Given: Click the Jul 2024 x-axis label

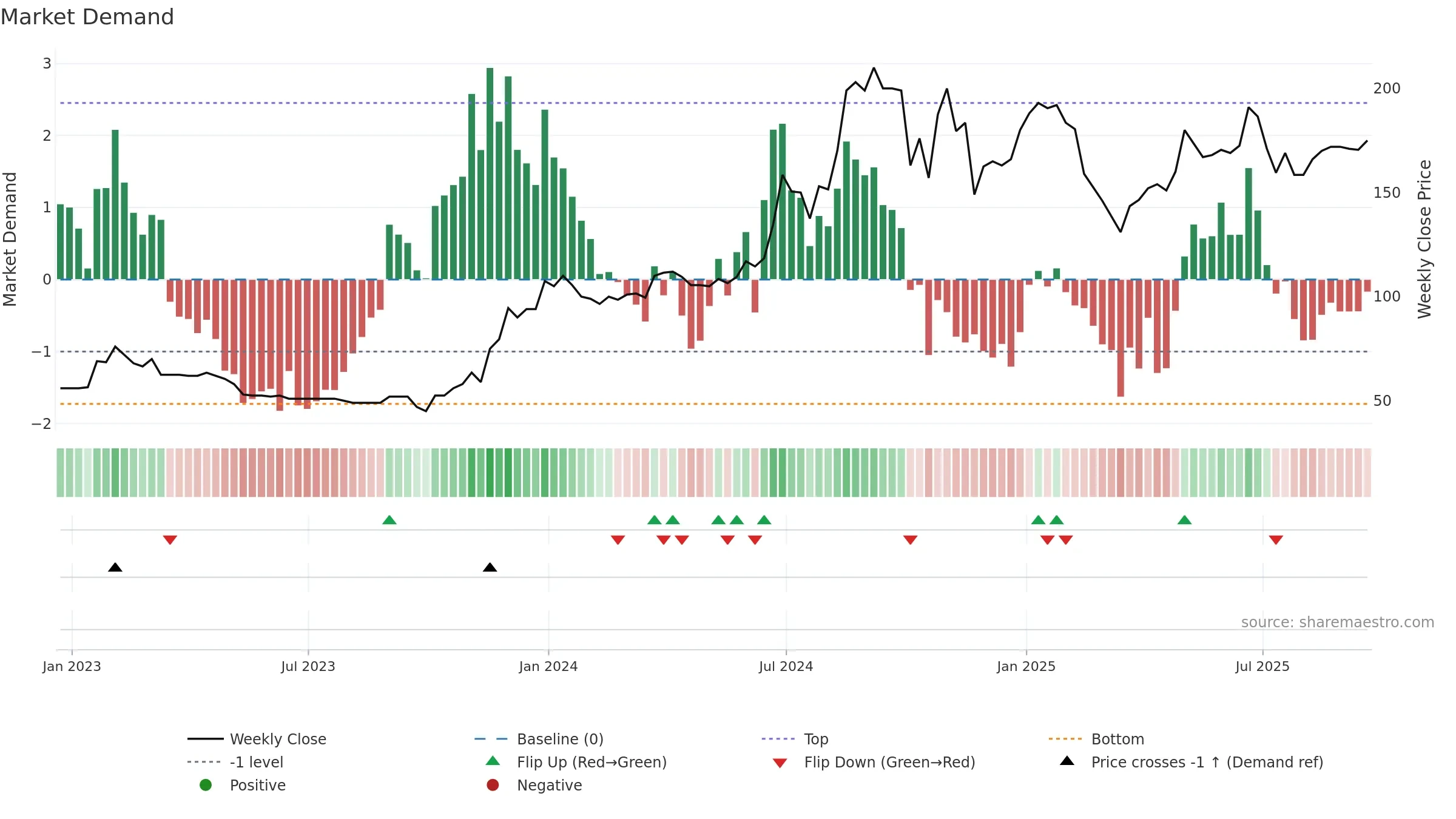Looking at the screenshot, I should [x=786, y=667].
